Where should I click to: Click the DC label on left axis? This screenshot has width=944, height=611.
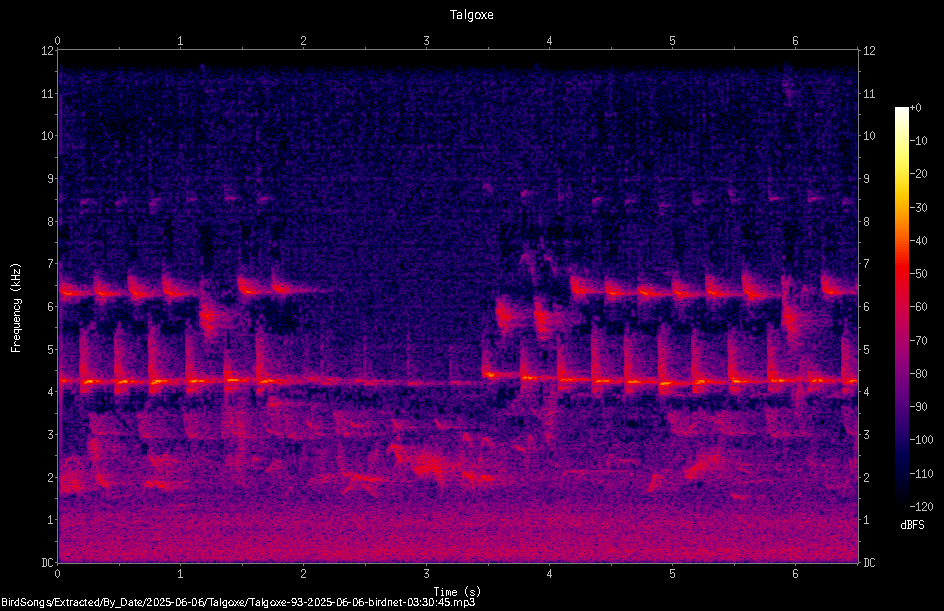pos(47,563)
